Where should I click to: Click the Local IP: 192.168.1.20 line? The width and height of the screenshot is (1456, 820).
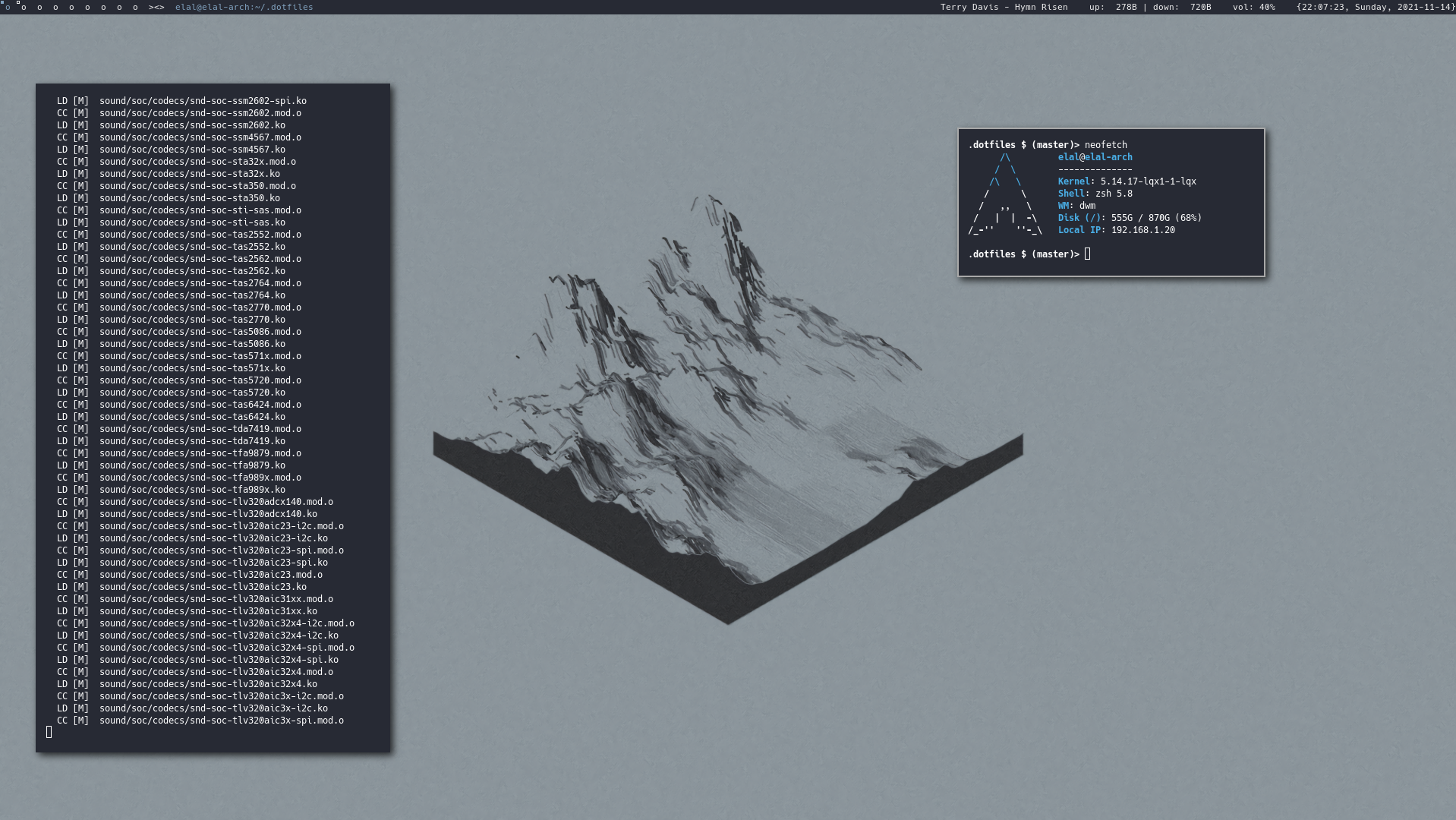coord(1116,230)
